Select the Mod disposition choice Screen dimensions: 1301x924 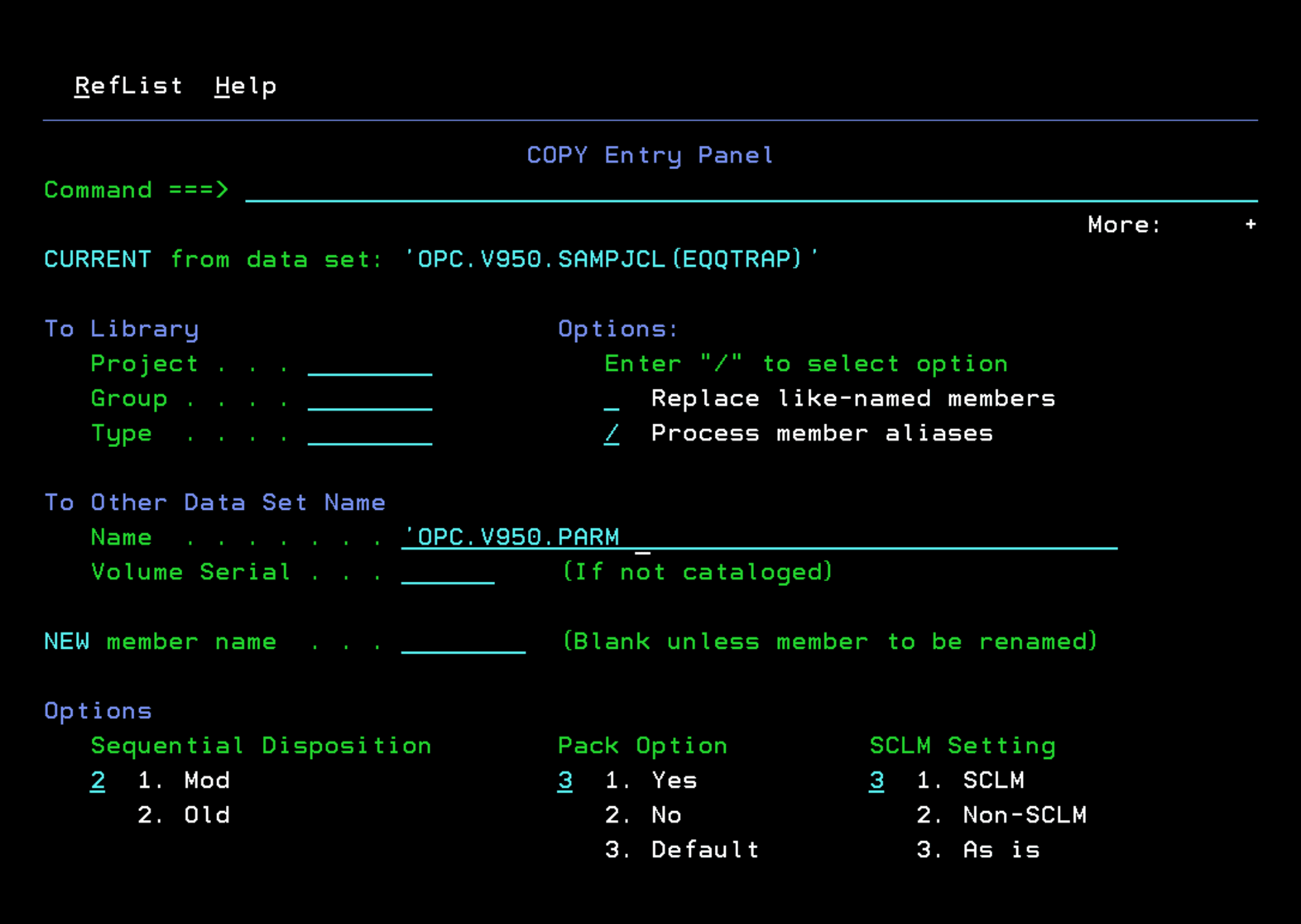pos(206,781)
